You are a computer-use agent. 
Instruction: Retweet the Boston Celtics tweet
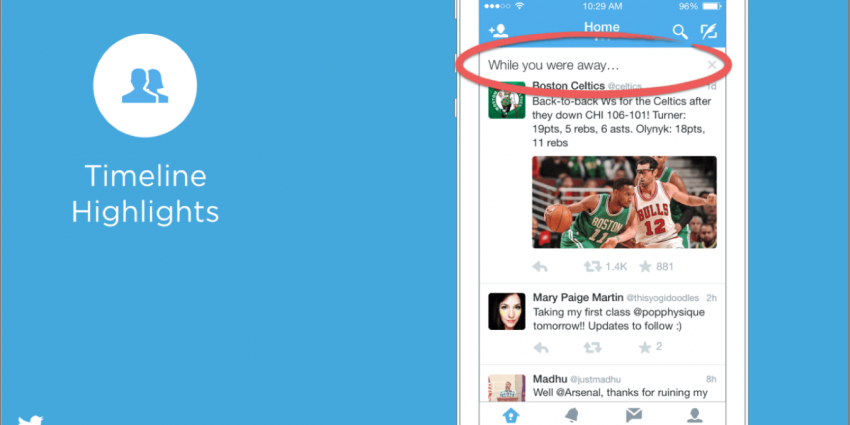point(592,266)
